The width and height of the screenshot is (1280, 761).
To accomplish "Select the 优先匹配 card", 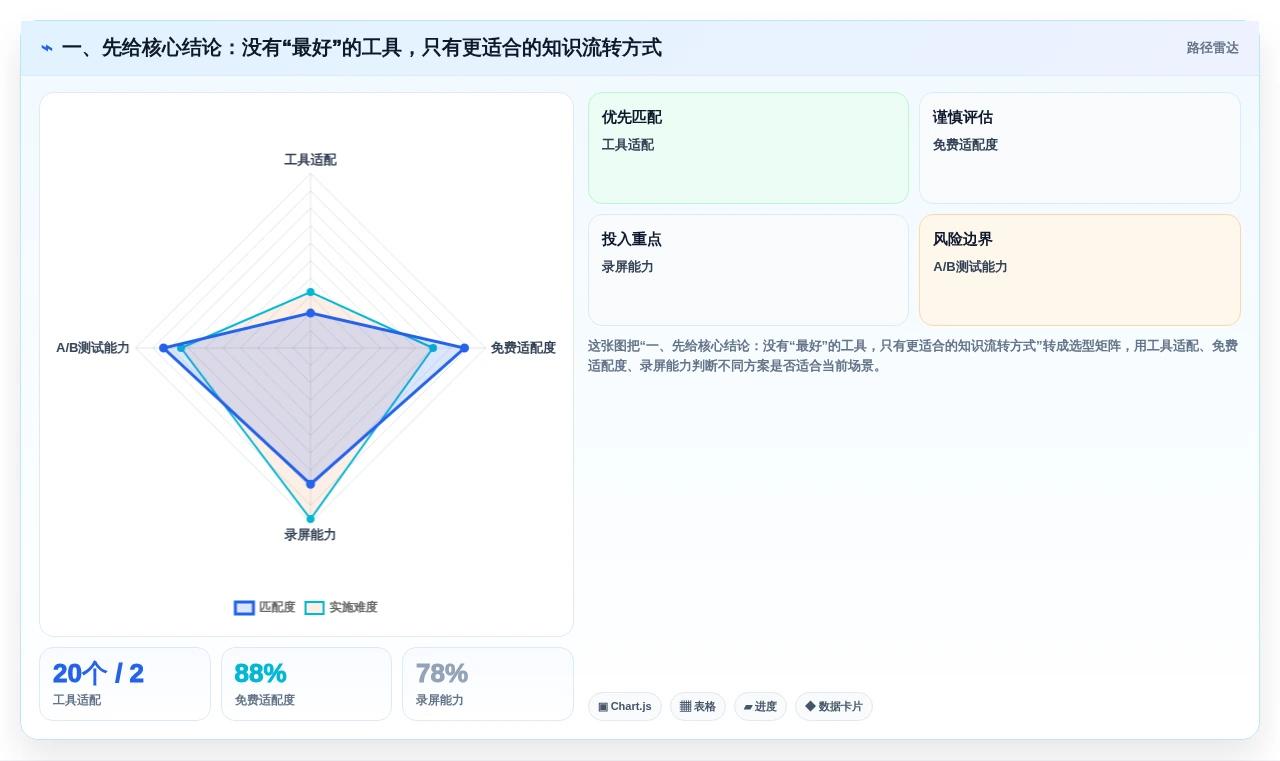I will 748,148.
